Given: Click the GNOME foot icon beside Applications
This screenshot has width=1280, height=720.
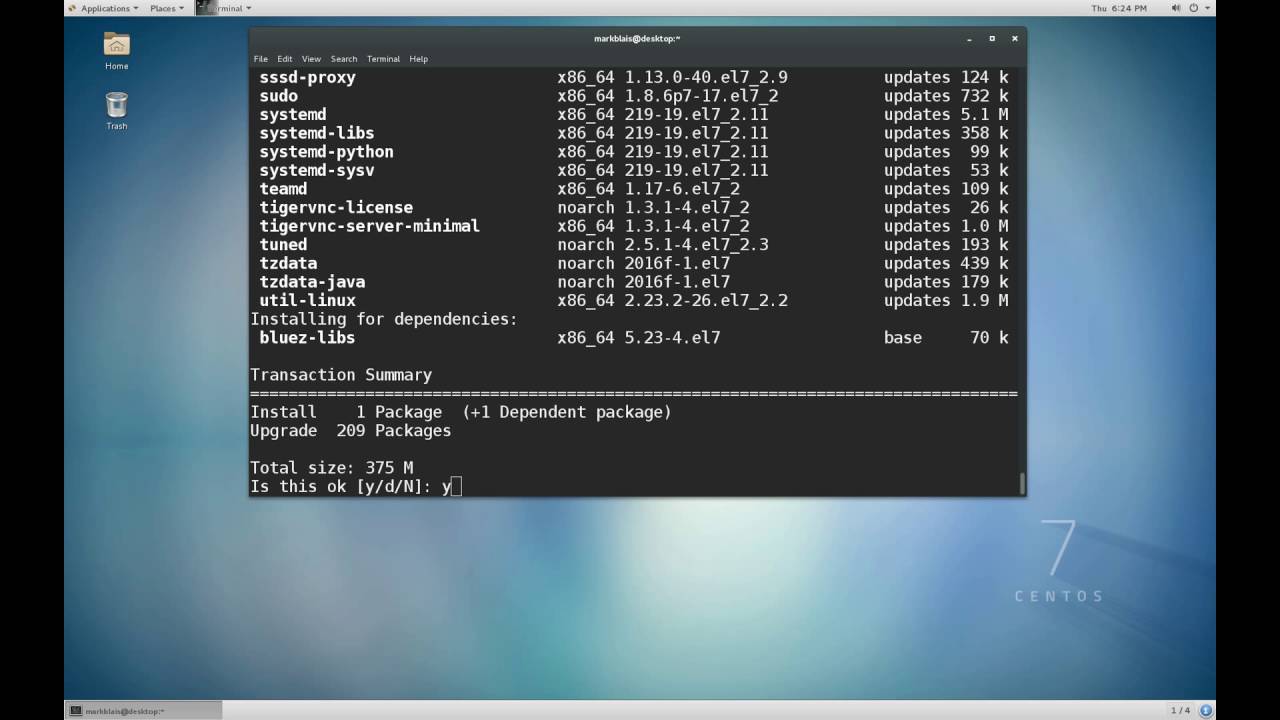Looking at the screenshot, I should pyautogui.click(x=72, y=8).
